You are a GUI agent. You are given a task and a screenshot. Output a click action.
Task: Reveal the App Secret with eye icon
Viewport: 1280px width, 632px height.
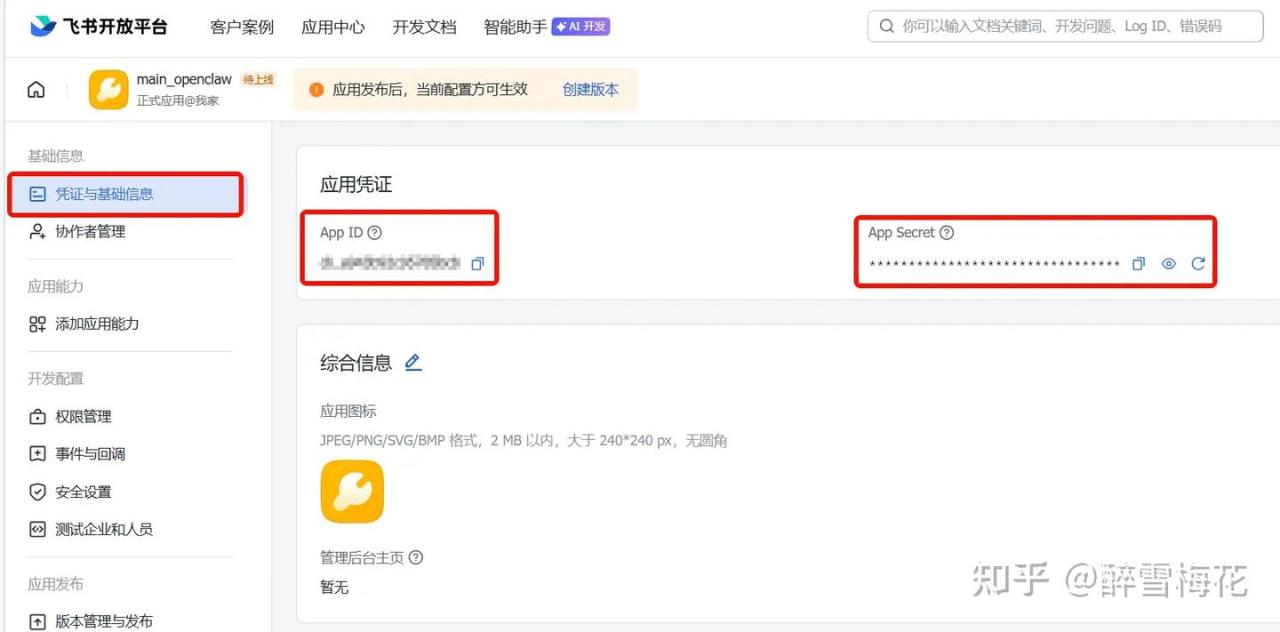pos(1168,264)
